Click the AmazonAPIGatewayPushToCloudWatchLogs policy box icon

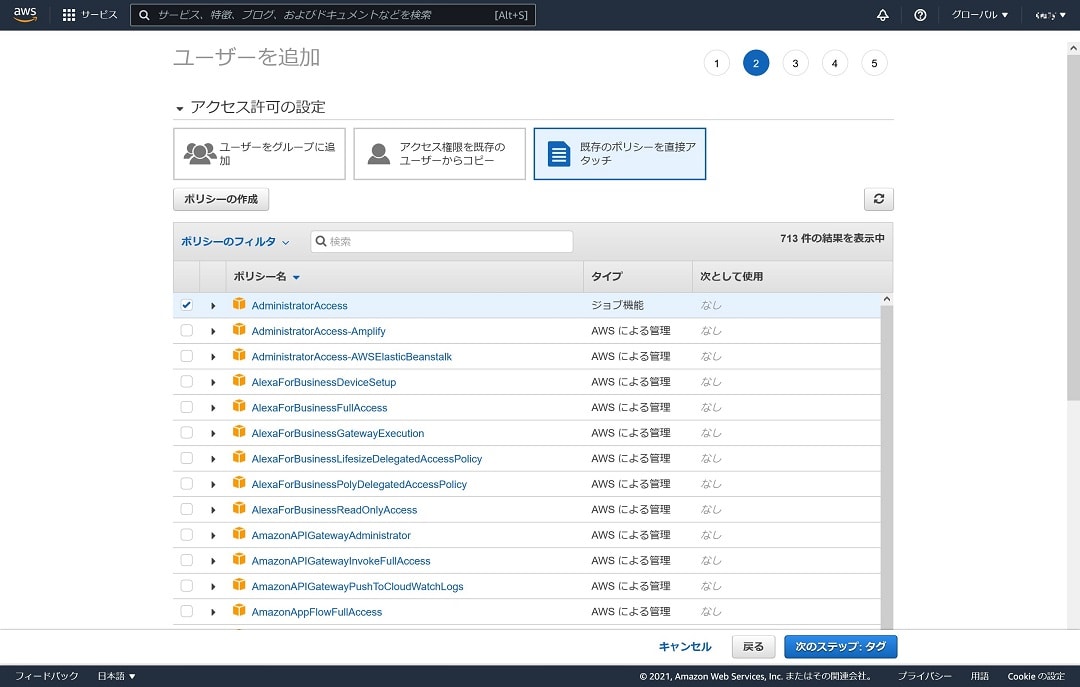[x=239, y=584]
